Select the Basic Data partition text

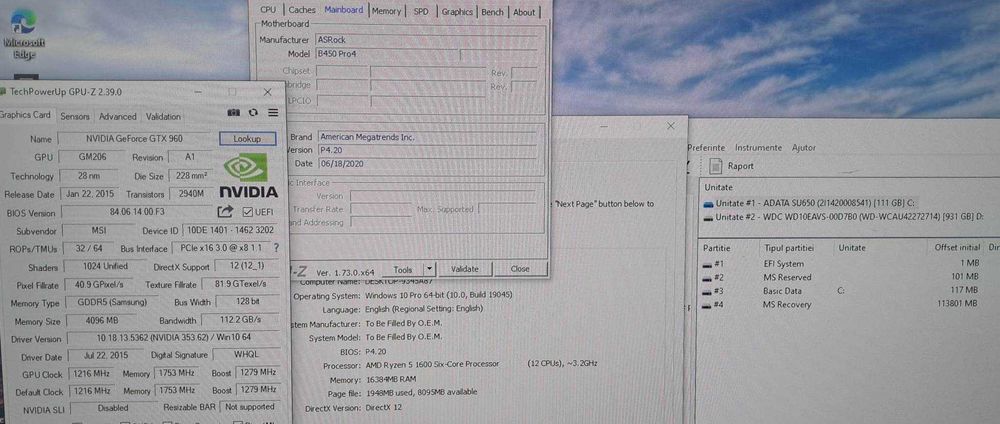783,291
